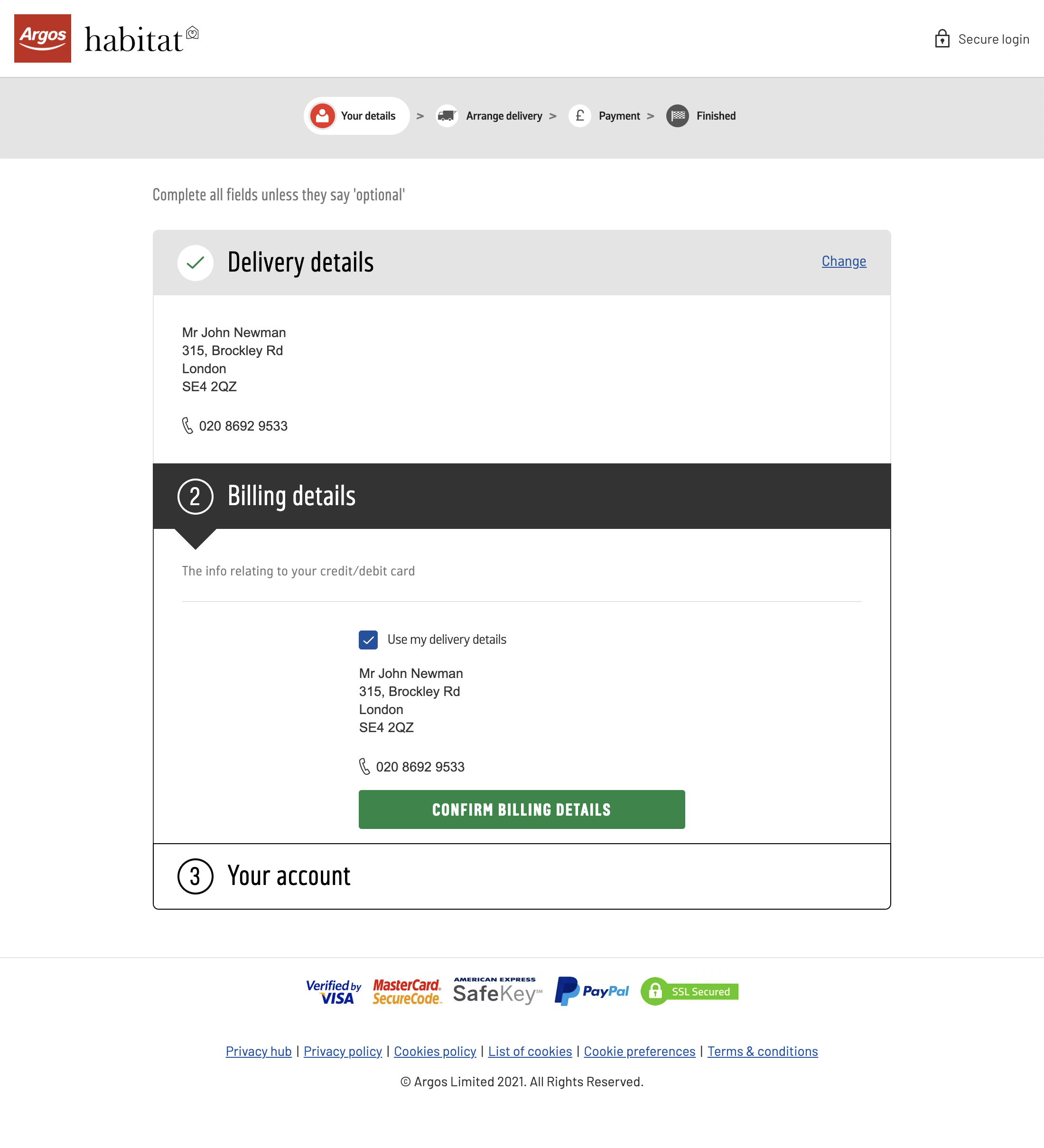Click the habitat logo heart icon
The height and width of the screenshot is (1148, 1044).
pos(192,33)
